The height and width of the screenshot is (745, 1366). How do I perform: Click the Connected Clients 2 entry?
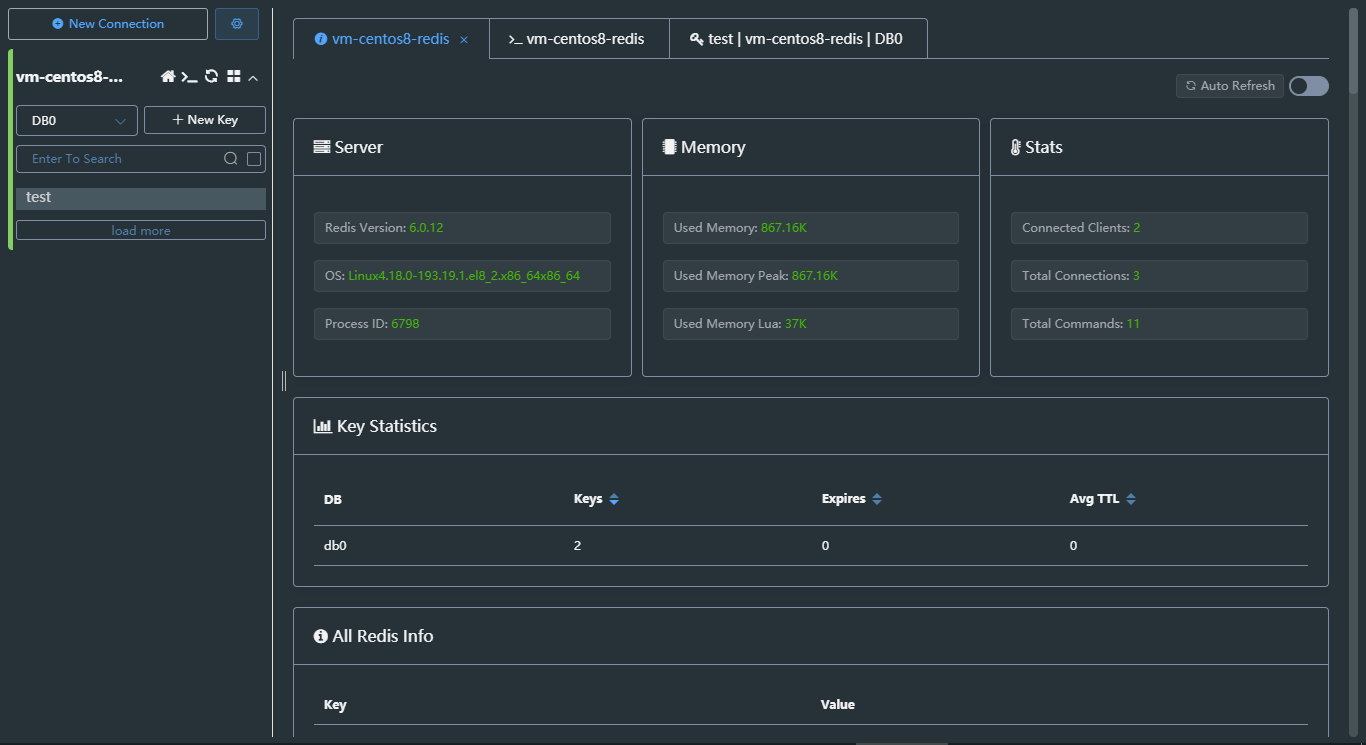coord(1159,228)
